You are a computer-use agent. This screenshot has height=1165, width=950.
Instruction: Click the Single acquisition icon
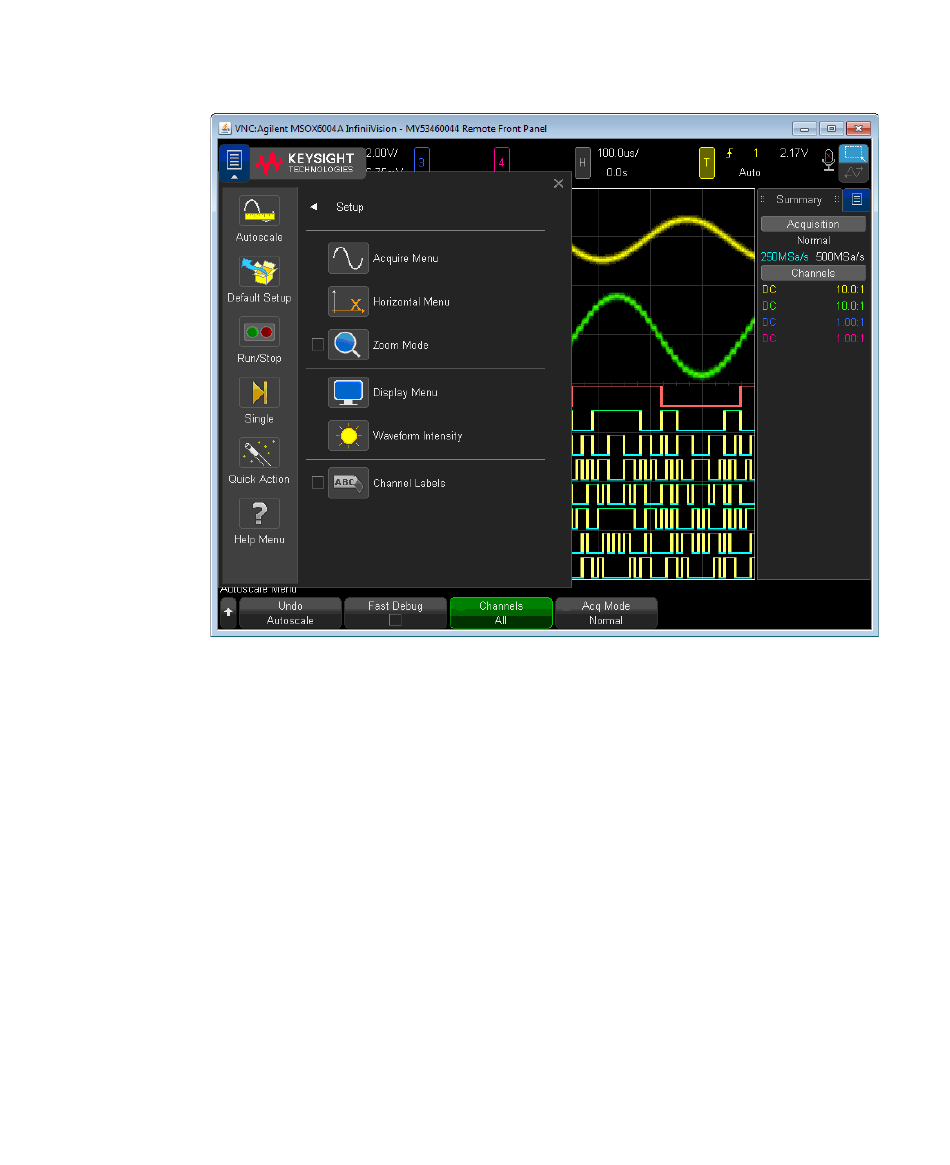(259, 392)
